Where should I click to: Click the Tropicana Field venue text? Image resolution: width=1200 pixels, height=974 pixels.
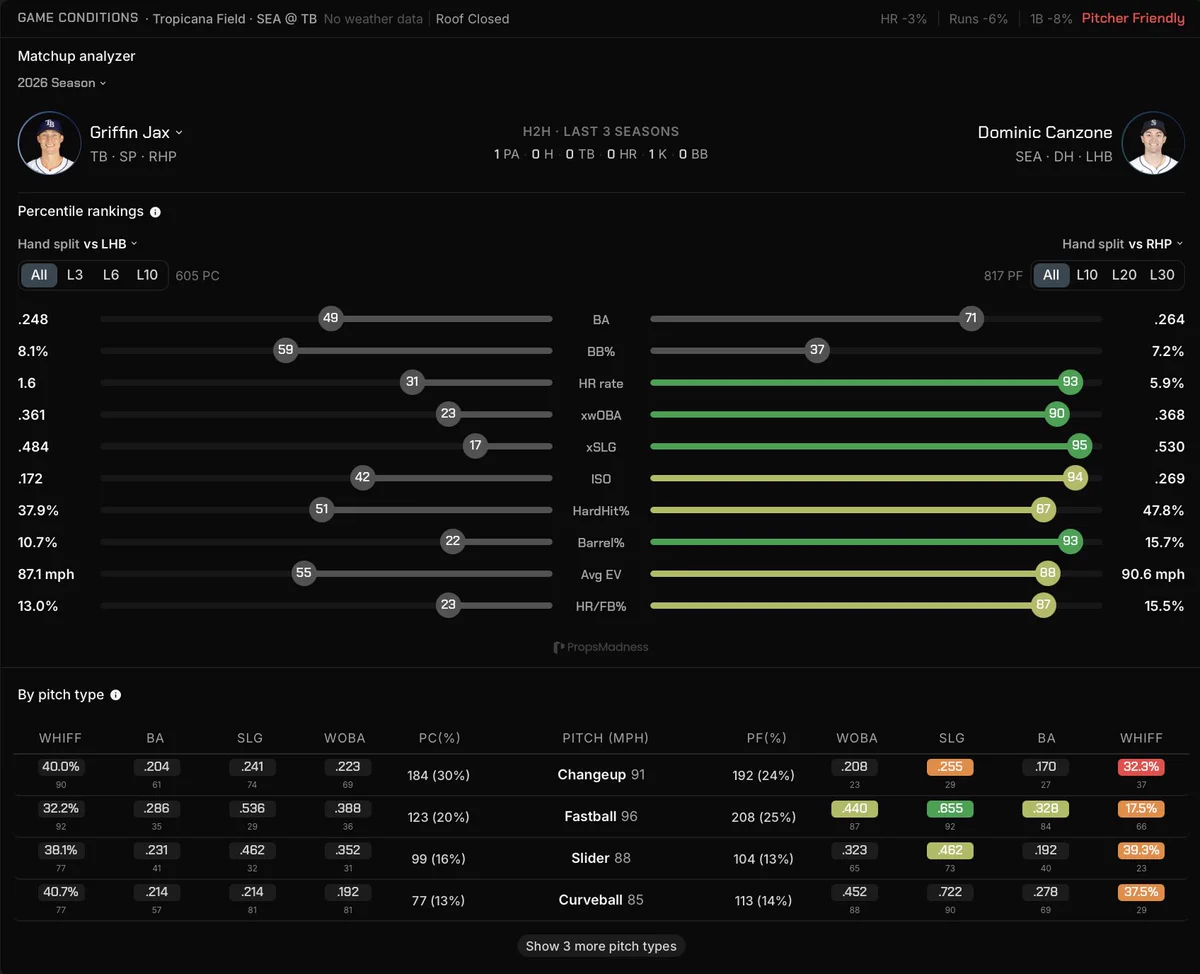[199, 19]
